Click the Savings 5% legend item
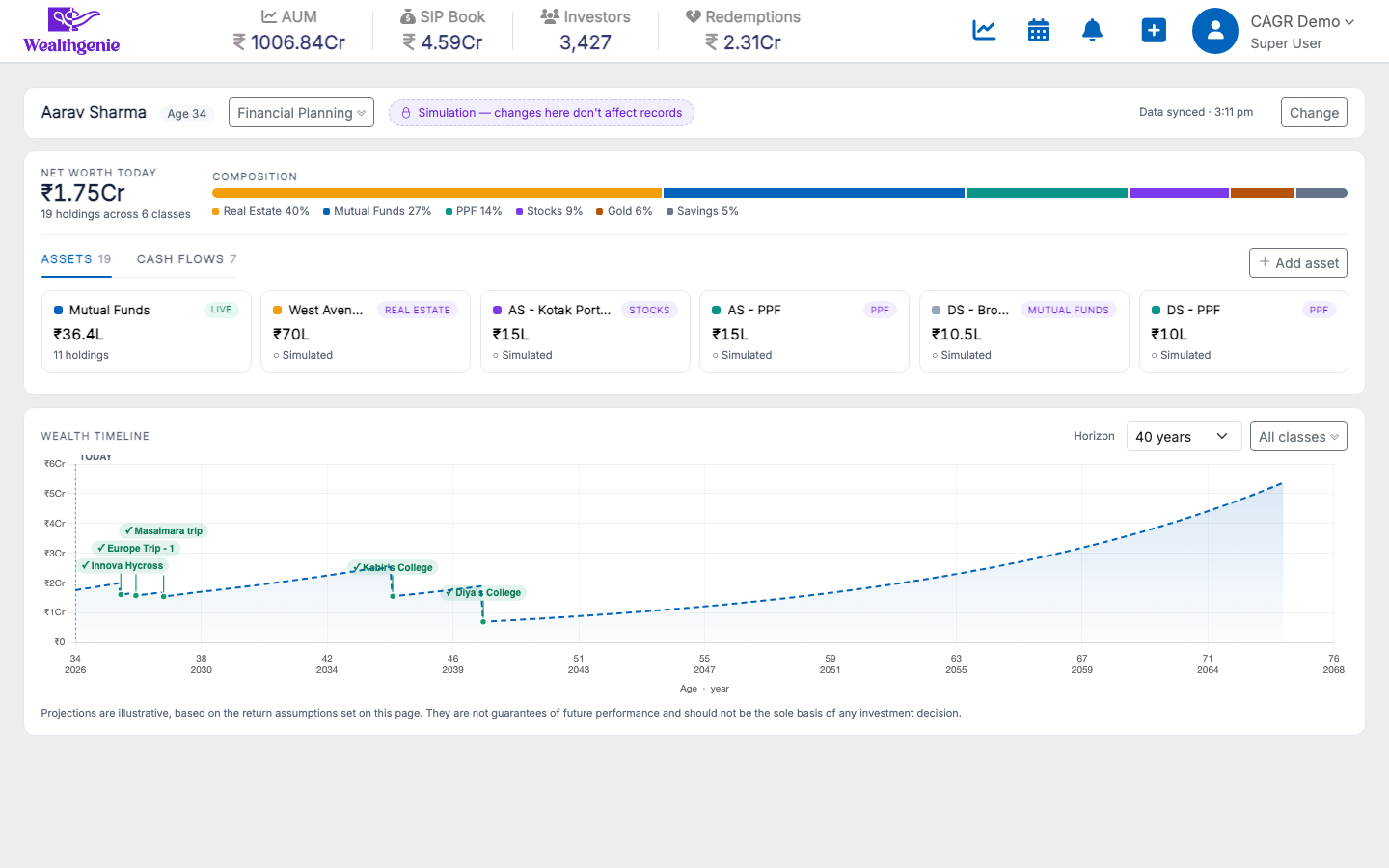The height and width of the screenshot is (868, 1389). (x=702, y=211)
